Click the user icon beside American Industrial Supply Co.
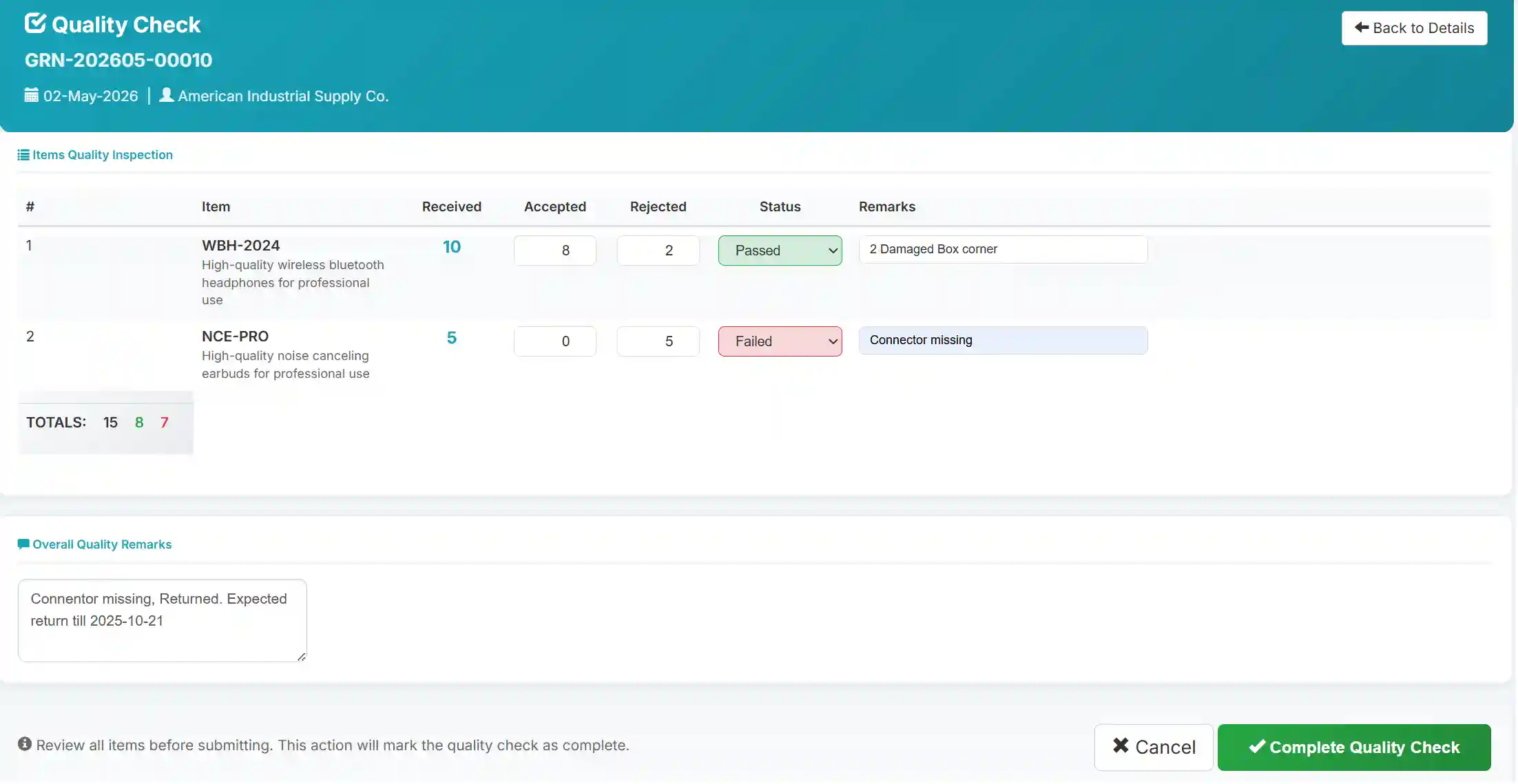Screen dimensions: 1518x784 click(166, 95)
